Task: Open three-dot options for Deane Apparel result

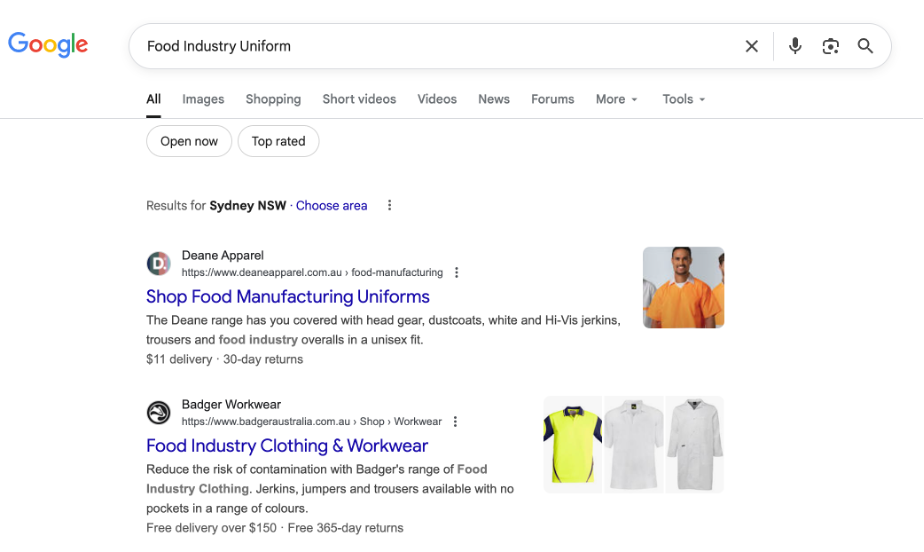Action: pyautogui.click(x=457, y=272)
